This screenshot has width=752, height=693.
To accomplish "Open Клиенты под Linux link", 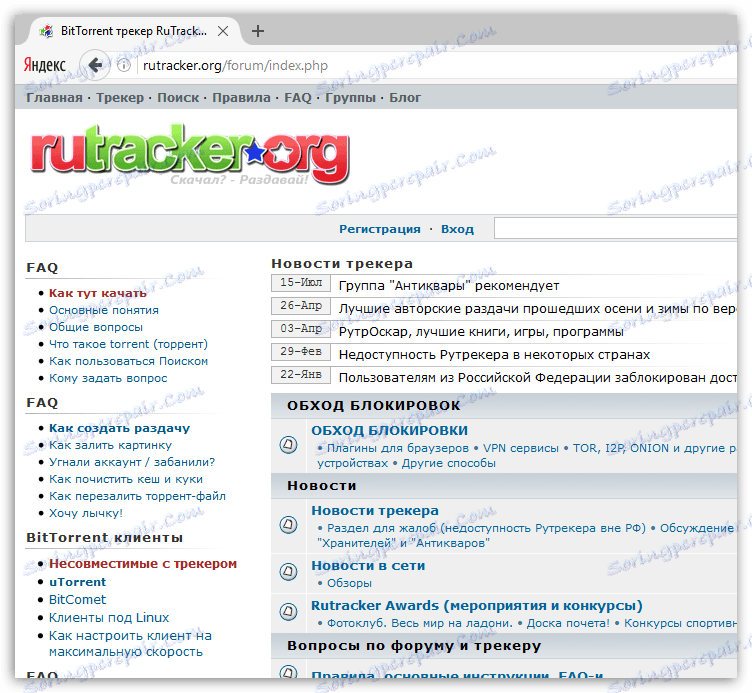I will [x=109, y=618].
